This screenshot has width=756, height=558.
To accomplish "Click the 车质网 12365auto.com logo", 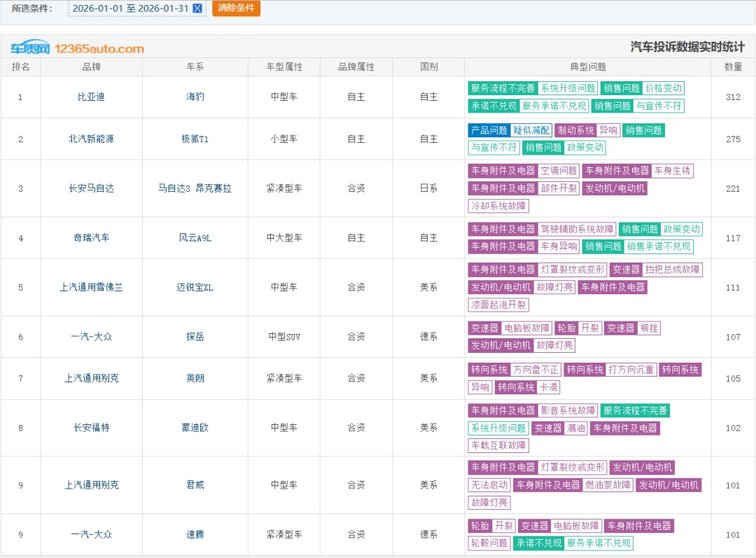I will pos(77,48).
